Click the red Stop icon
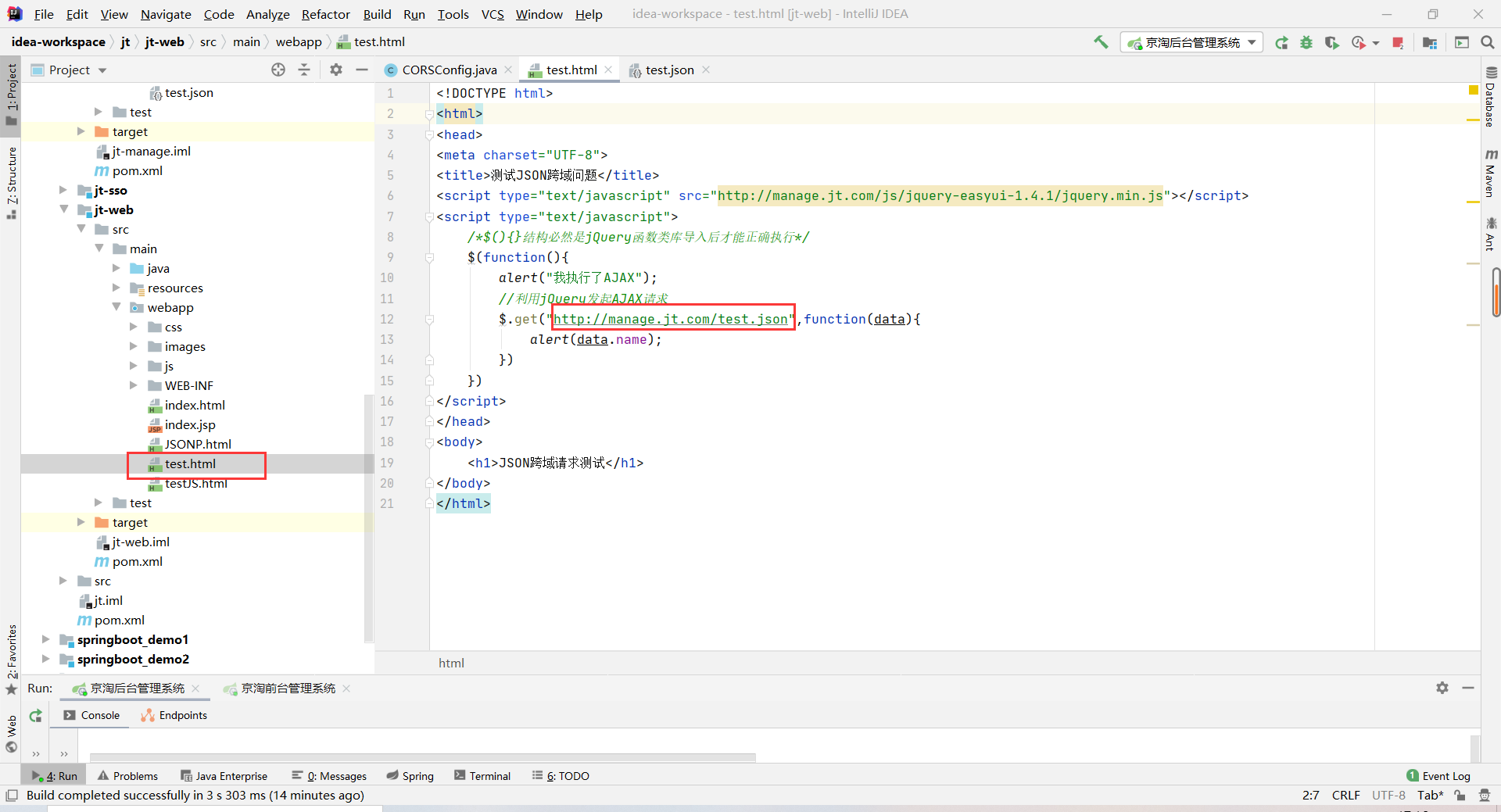The width and height of the screenshot is (1501, 812). [x=1398, y=42]
